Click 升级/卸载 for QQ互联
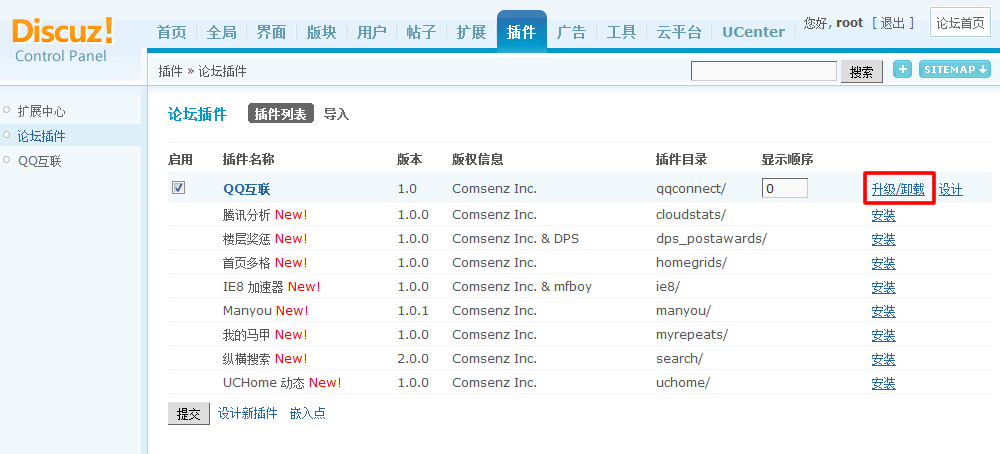This screenshot has height=454, width=1000. [x=898, y=189]
